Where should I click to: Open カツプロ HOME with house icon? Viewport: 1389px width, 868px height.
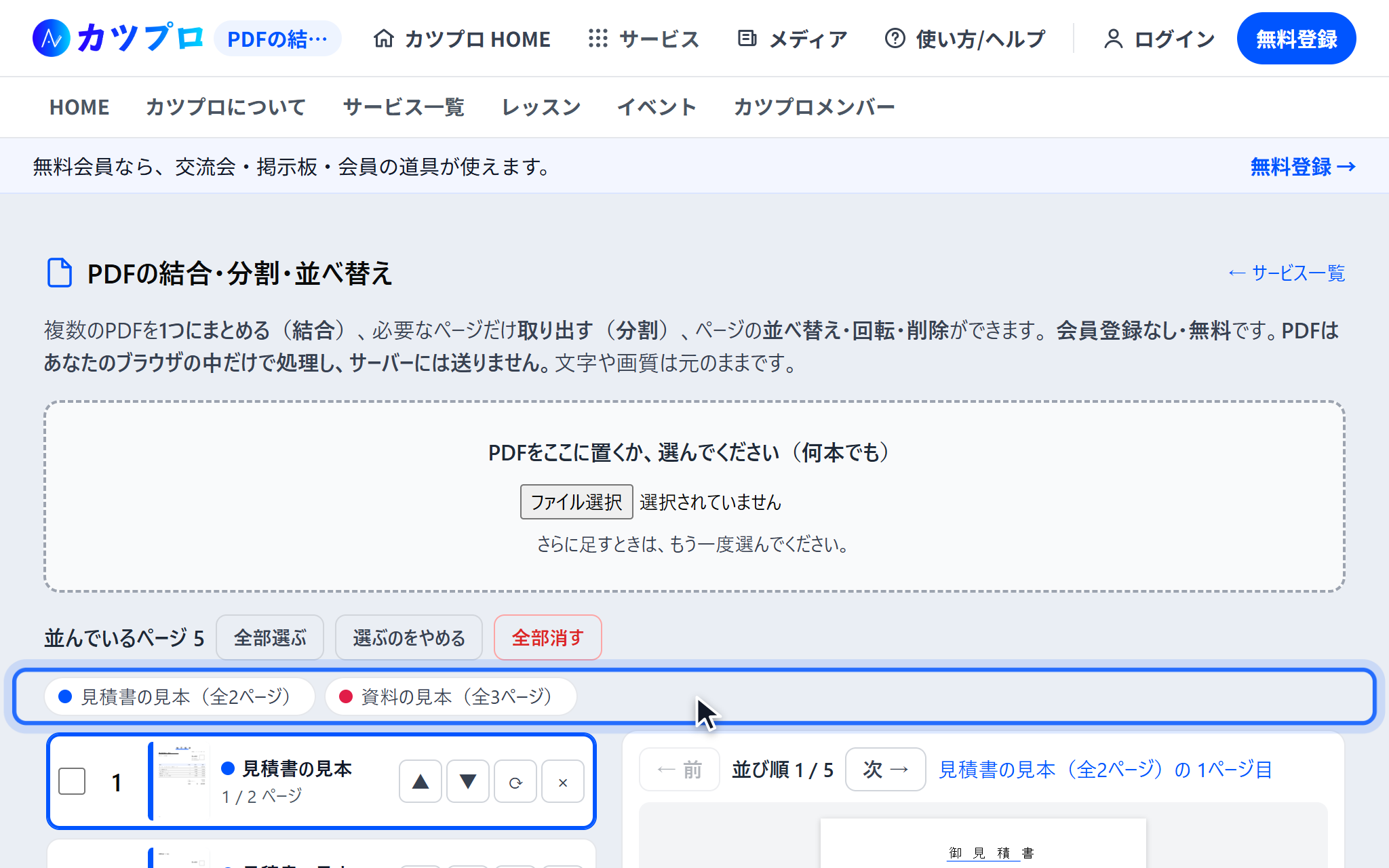pos(461,39)
